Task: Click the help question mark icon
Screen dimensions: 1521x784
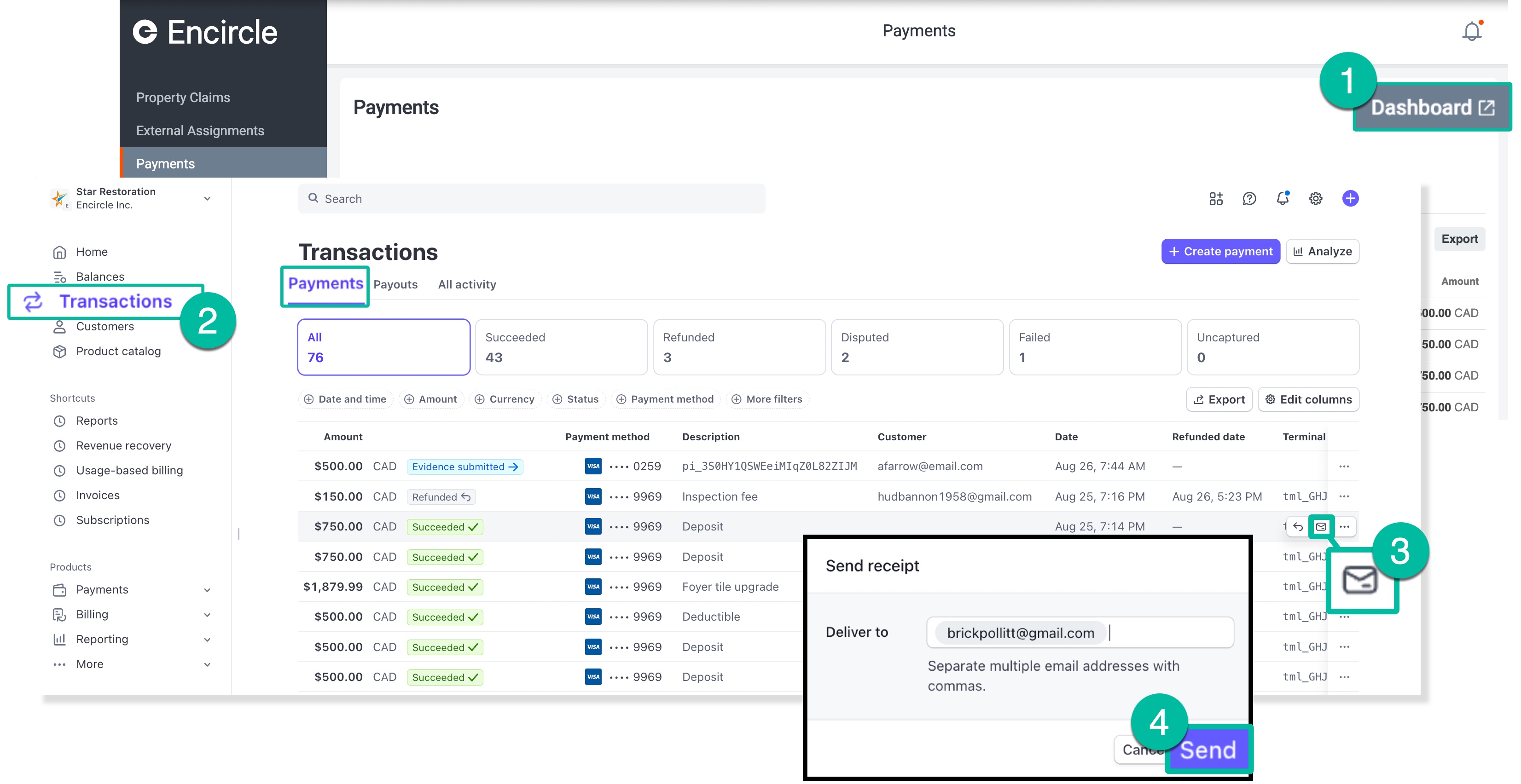Action: pyautogui.click(x=1249, y=199)
